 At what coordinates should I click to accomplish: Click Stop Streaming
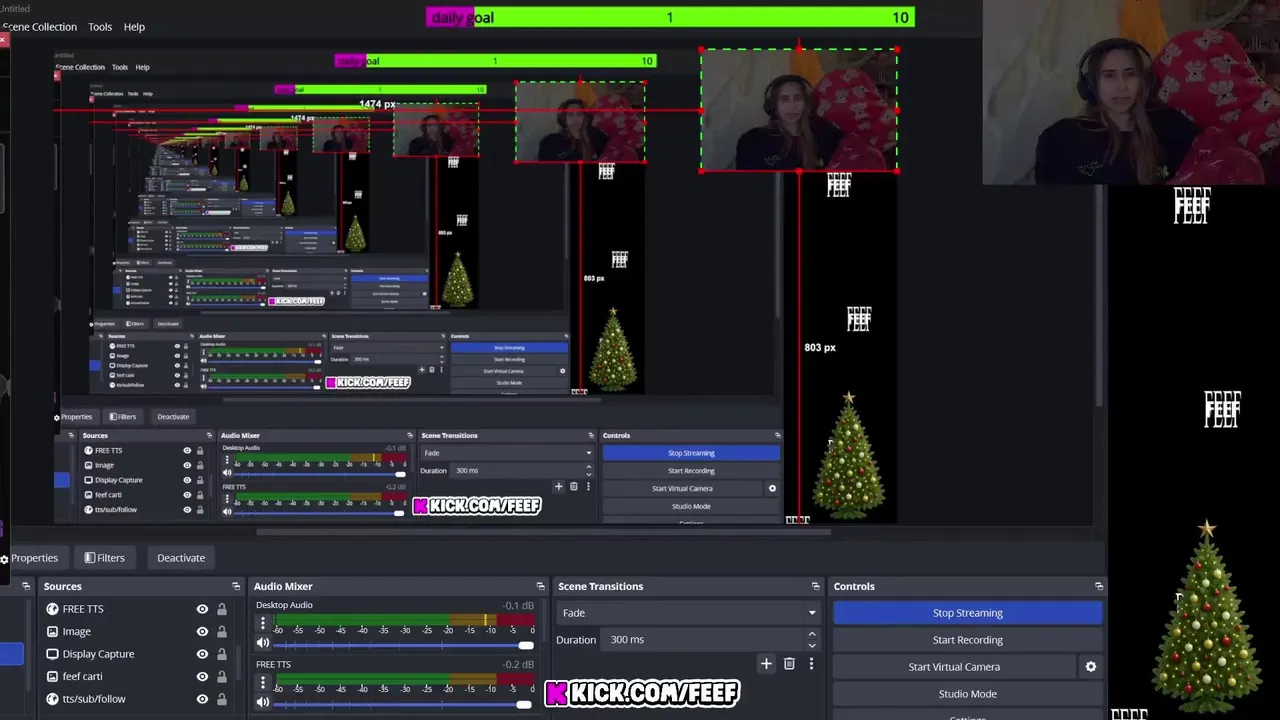[968, 613]
